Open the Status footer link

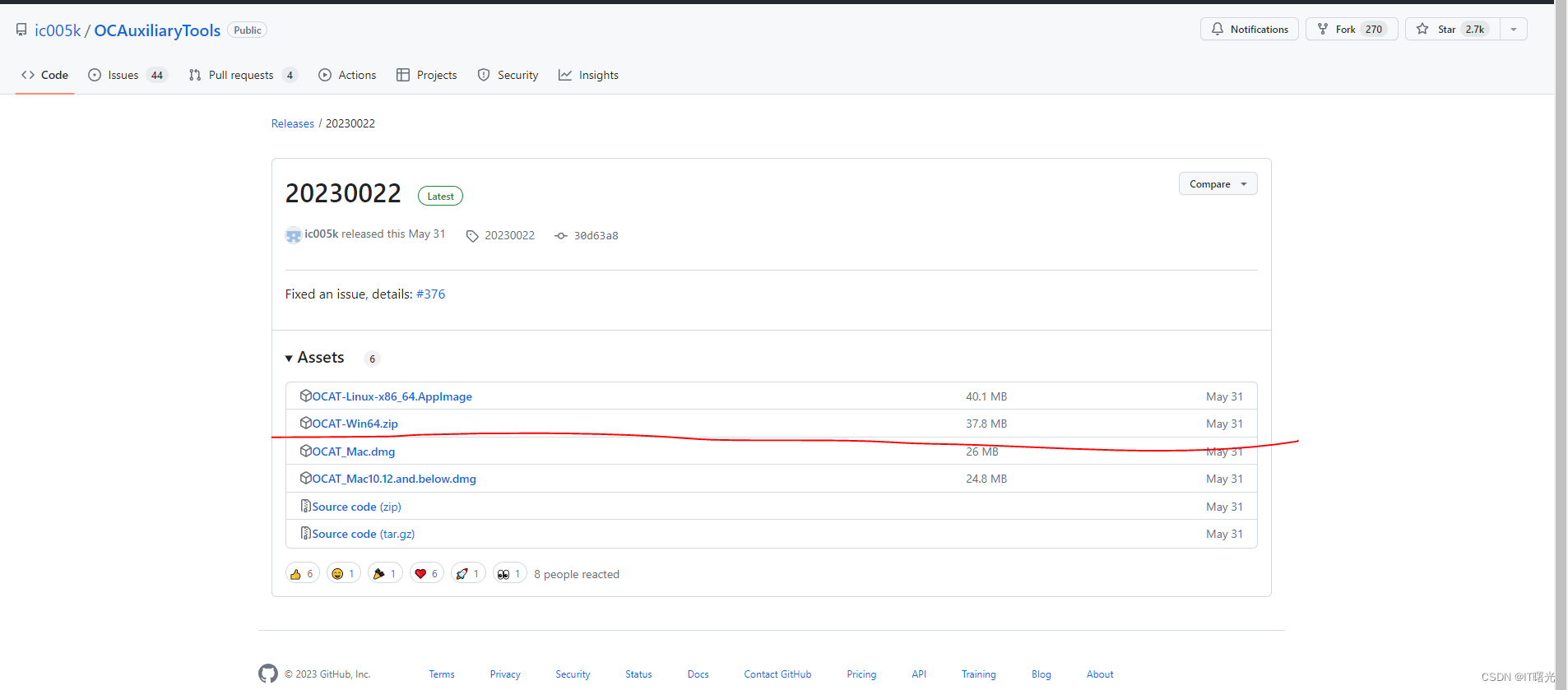[638, 674]
